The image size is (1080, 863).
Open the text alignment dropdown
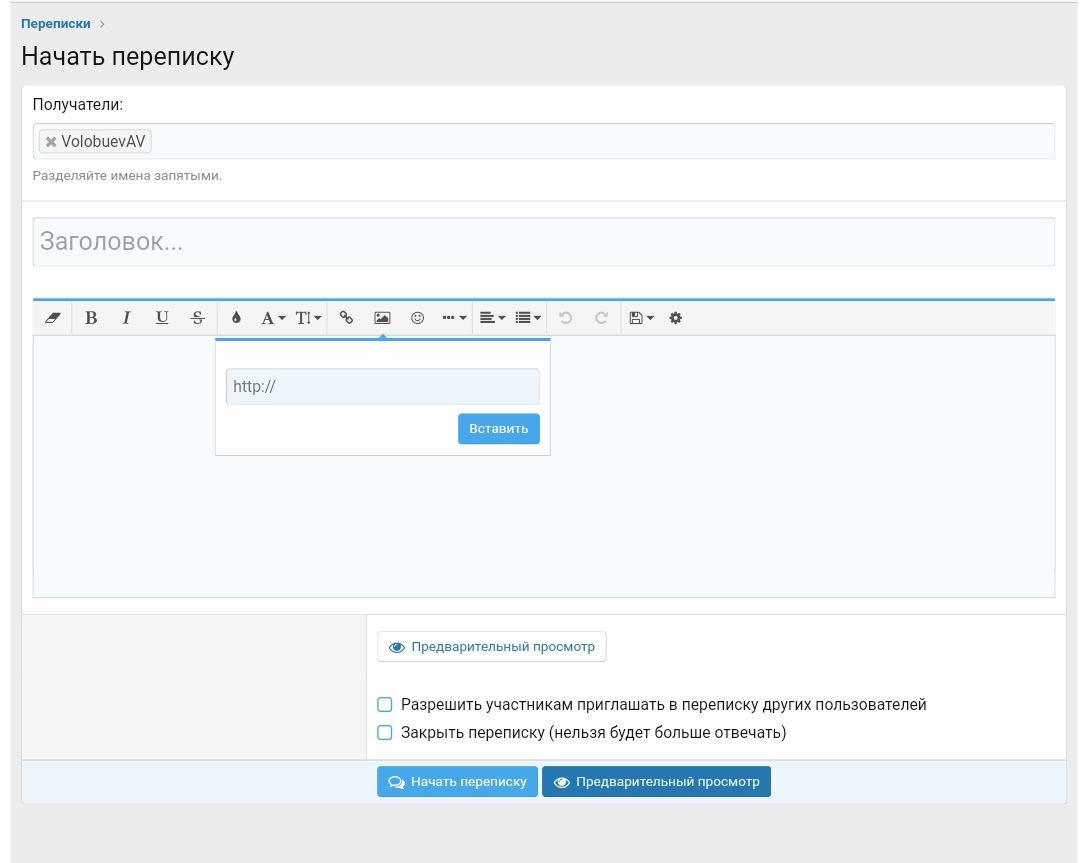492,318
